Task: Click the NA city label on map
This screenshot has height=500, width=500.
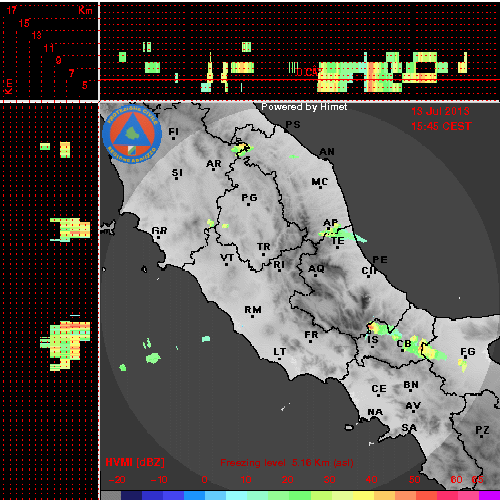Action: pyautogui.click(x=375, y=412)
